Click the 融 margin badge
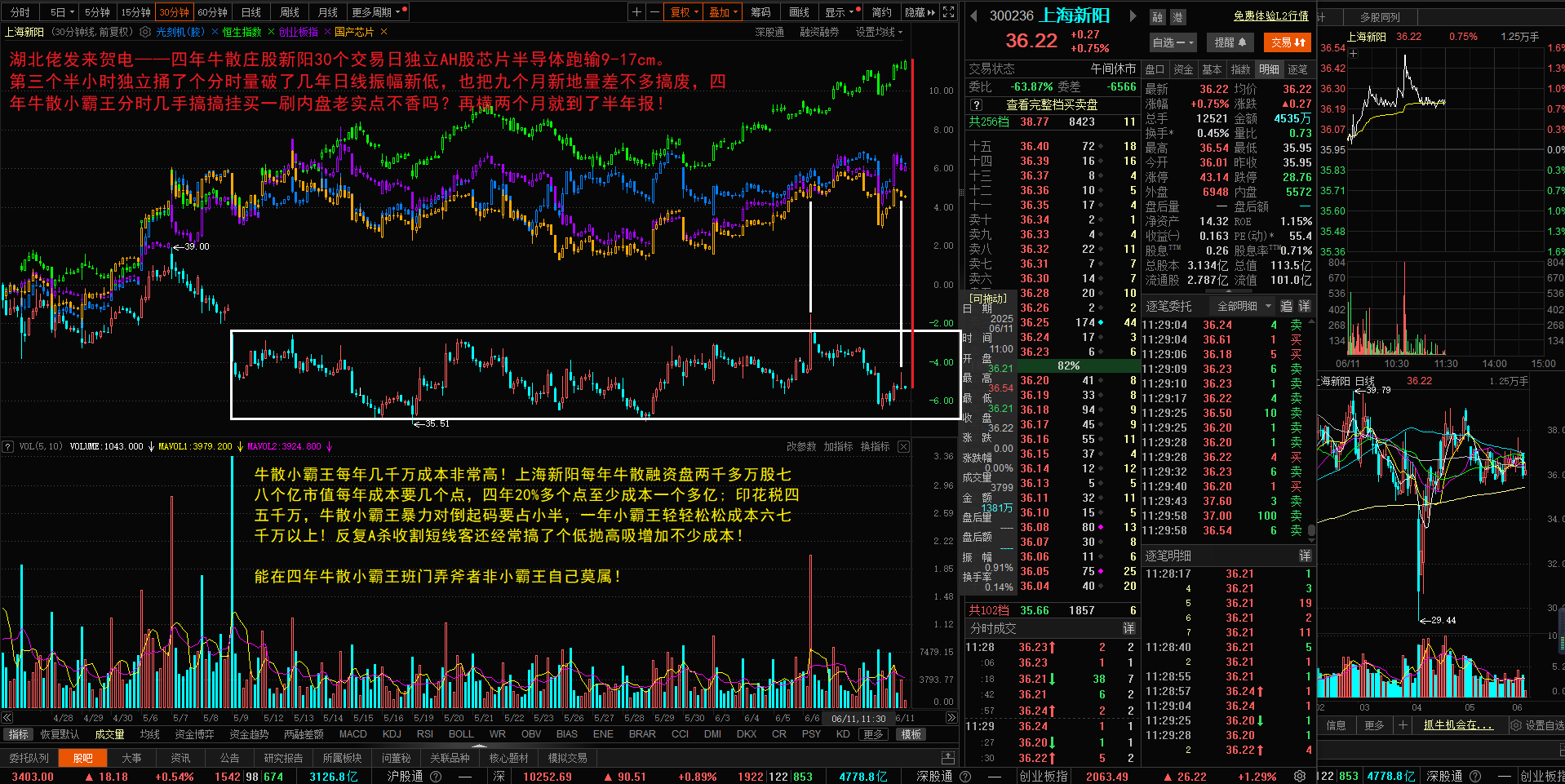1565x784 pixels. (1158, 17)
